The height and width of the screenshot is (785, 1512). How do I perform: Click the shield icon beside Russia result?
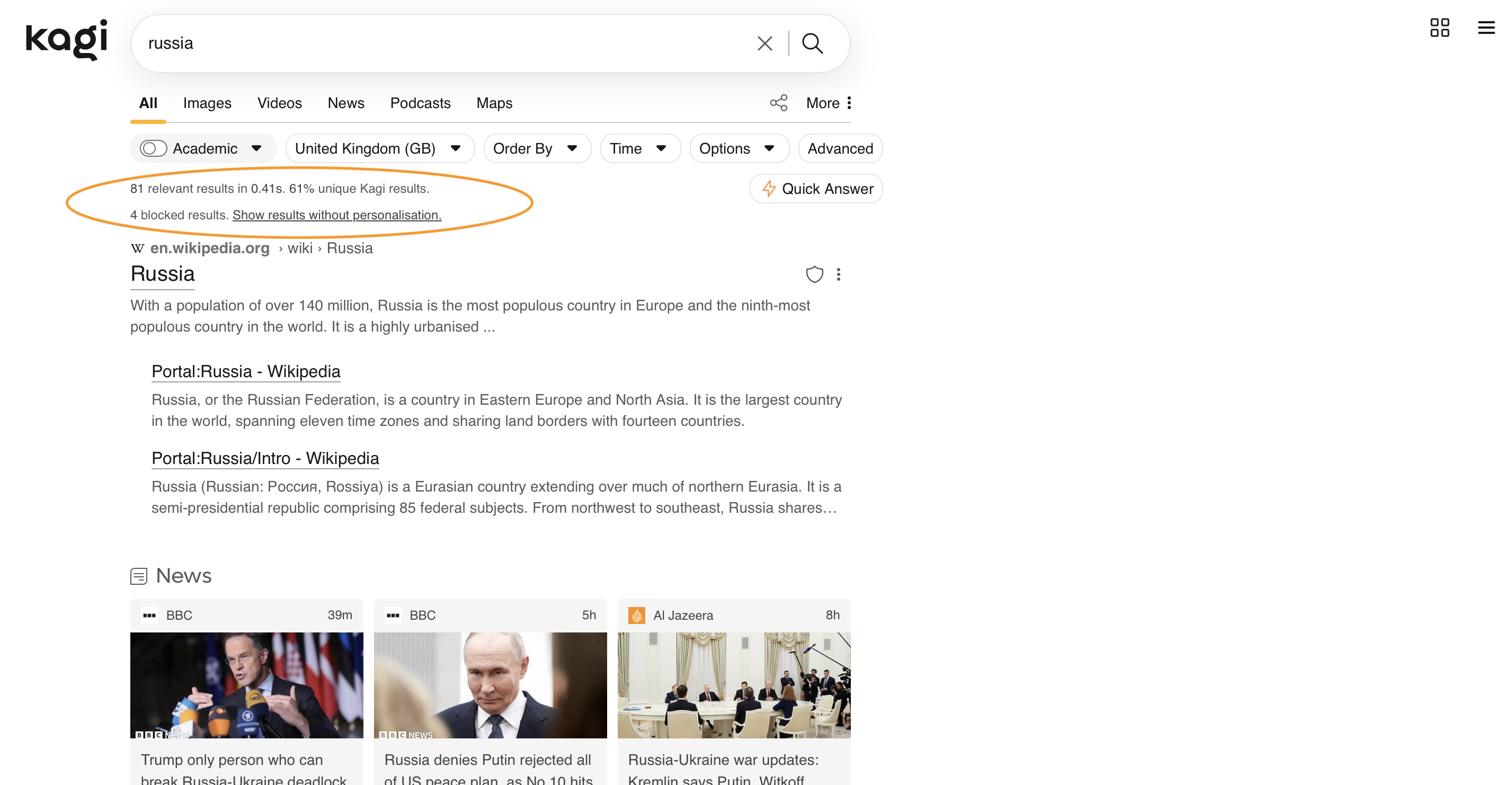pyautogui.click(x=814, y=274)
